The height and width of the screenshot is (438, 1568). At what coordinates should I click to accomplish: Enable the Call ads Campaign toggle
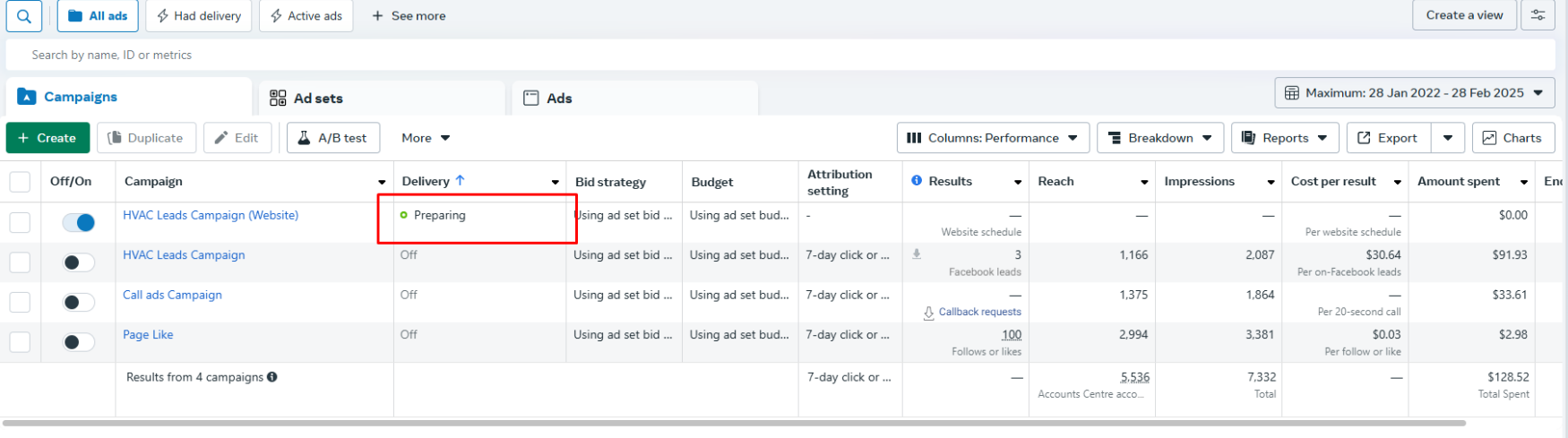click(79, 302)
